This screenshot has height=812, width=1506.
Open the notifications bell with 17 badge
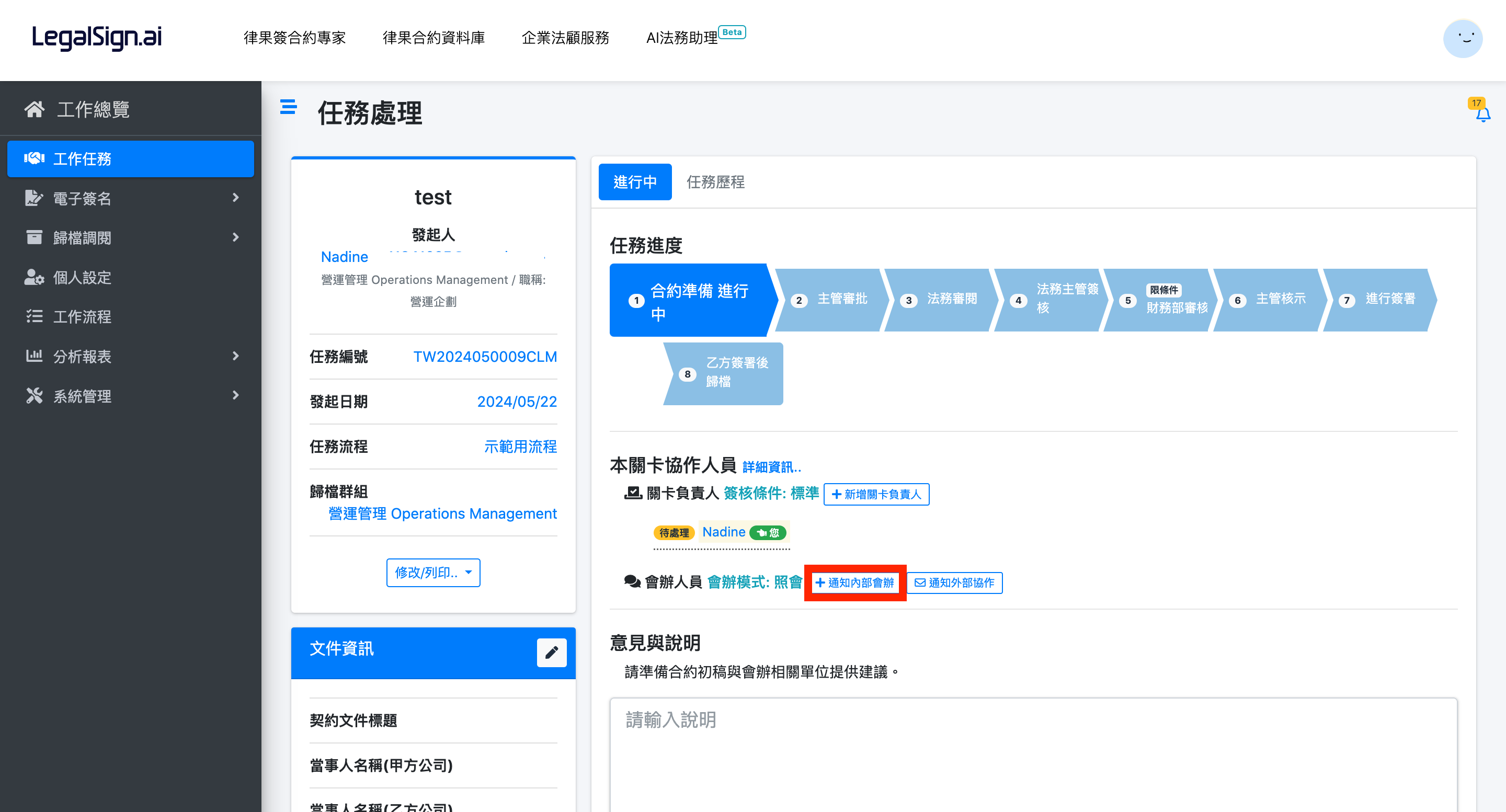point(1482,111)
